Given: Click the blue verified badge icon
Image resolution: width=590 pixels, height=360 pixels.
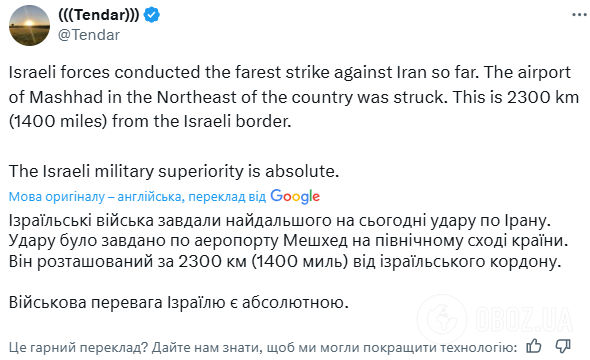Looking at the screenshot, I should [x=152, y=15].
